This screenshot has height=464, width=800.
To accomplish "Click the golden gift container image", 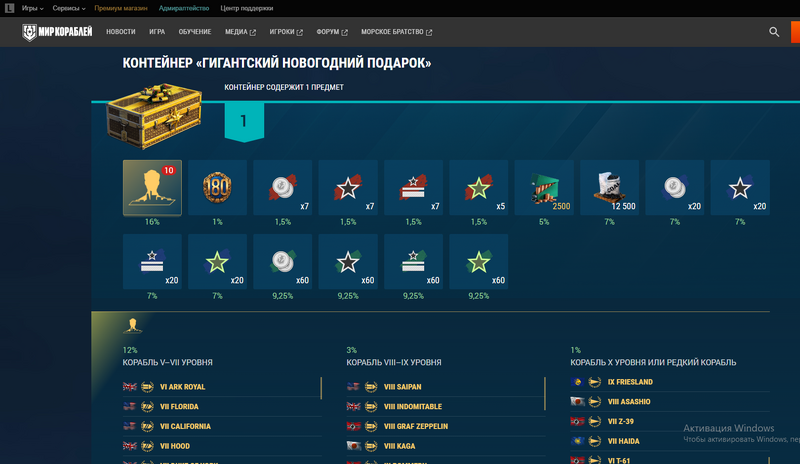I will [154, 115].
